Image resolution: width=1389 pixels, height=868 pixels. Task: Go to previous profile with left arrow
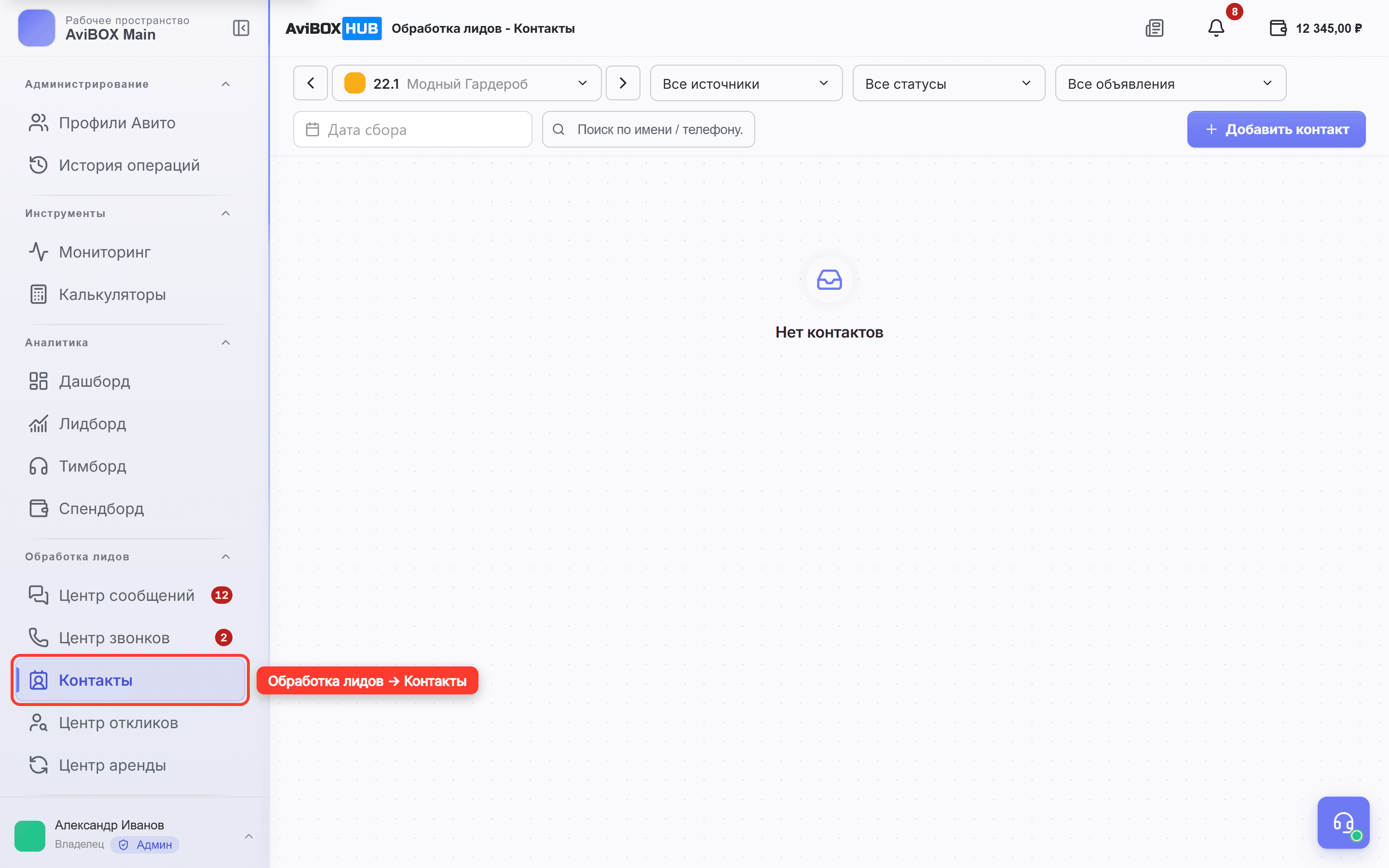tap(311, 83)
